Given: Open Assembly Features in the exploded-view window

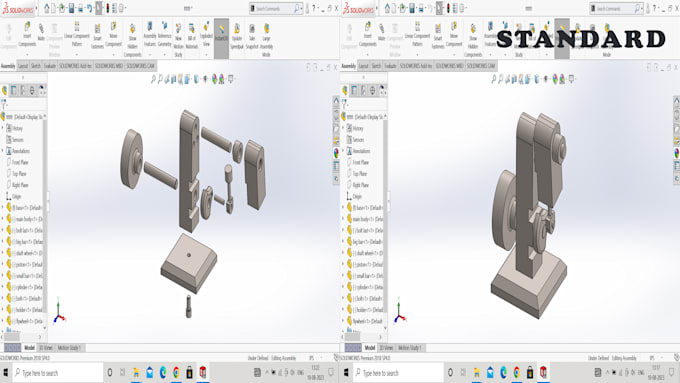Looking at the screenshot, I should pos(150,34).
